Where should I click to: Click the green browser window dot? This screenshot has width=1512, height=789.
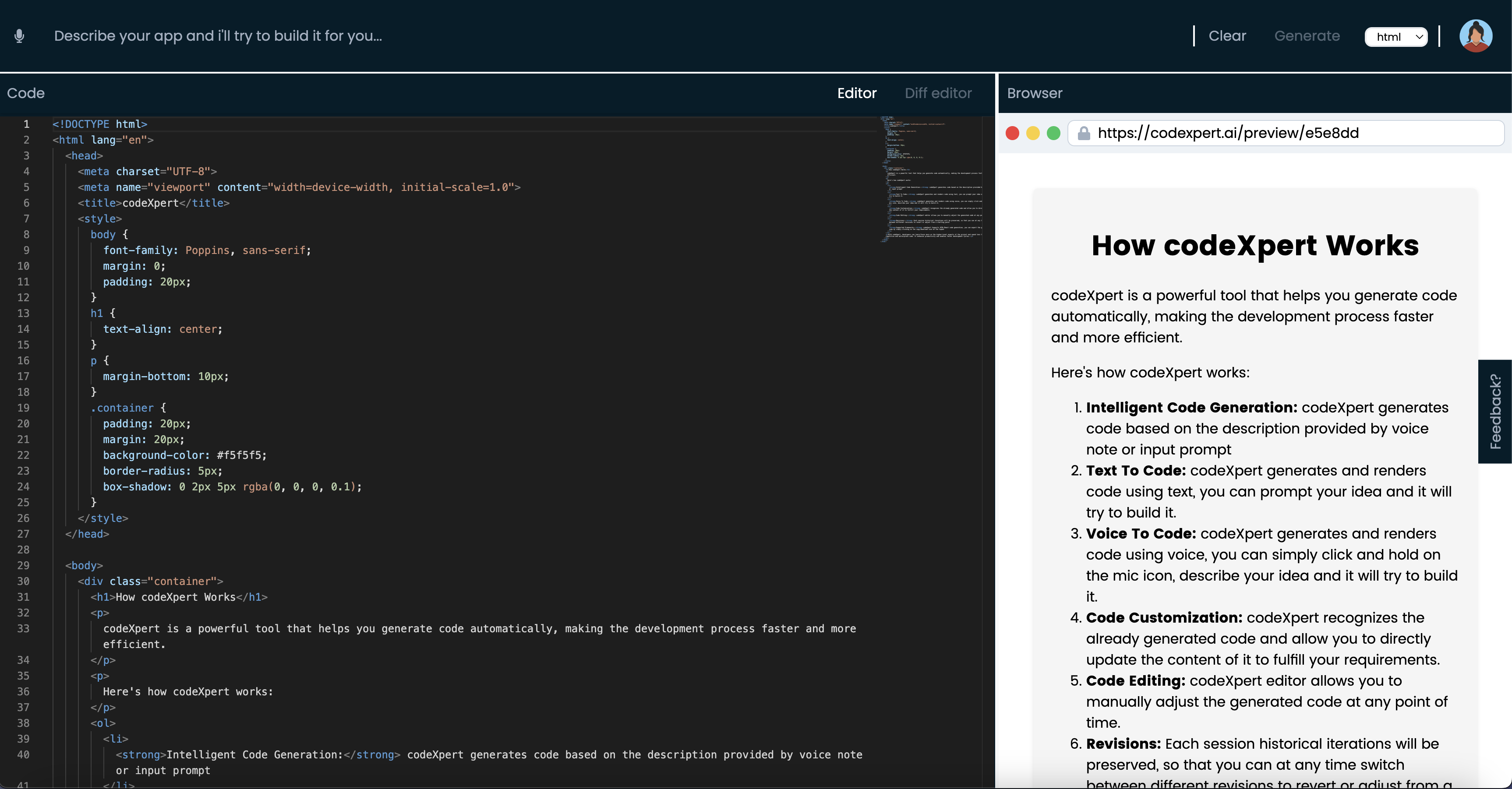pyautogui.click(x=1053, y=133)
